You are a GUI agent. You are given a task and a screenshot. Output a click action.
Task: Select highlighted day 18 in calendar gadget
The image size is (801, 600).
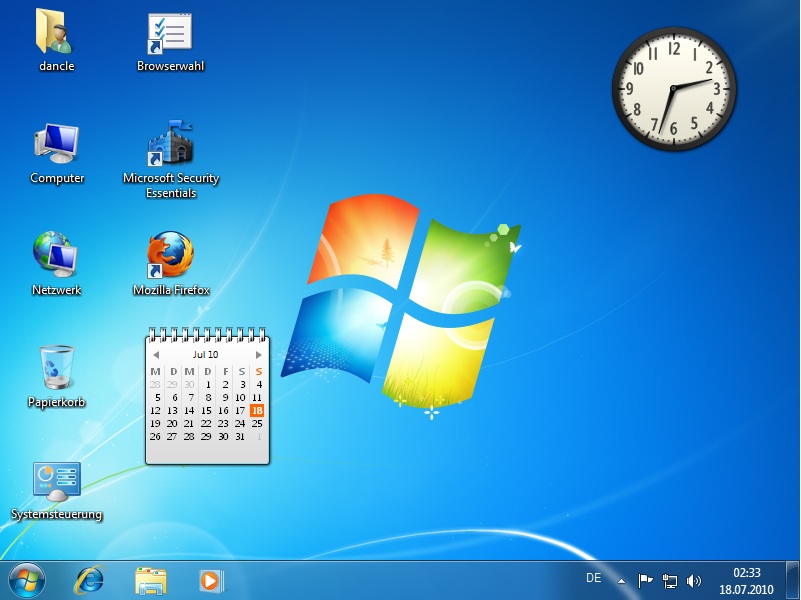(257, 410)
